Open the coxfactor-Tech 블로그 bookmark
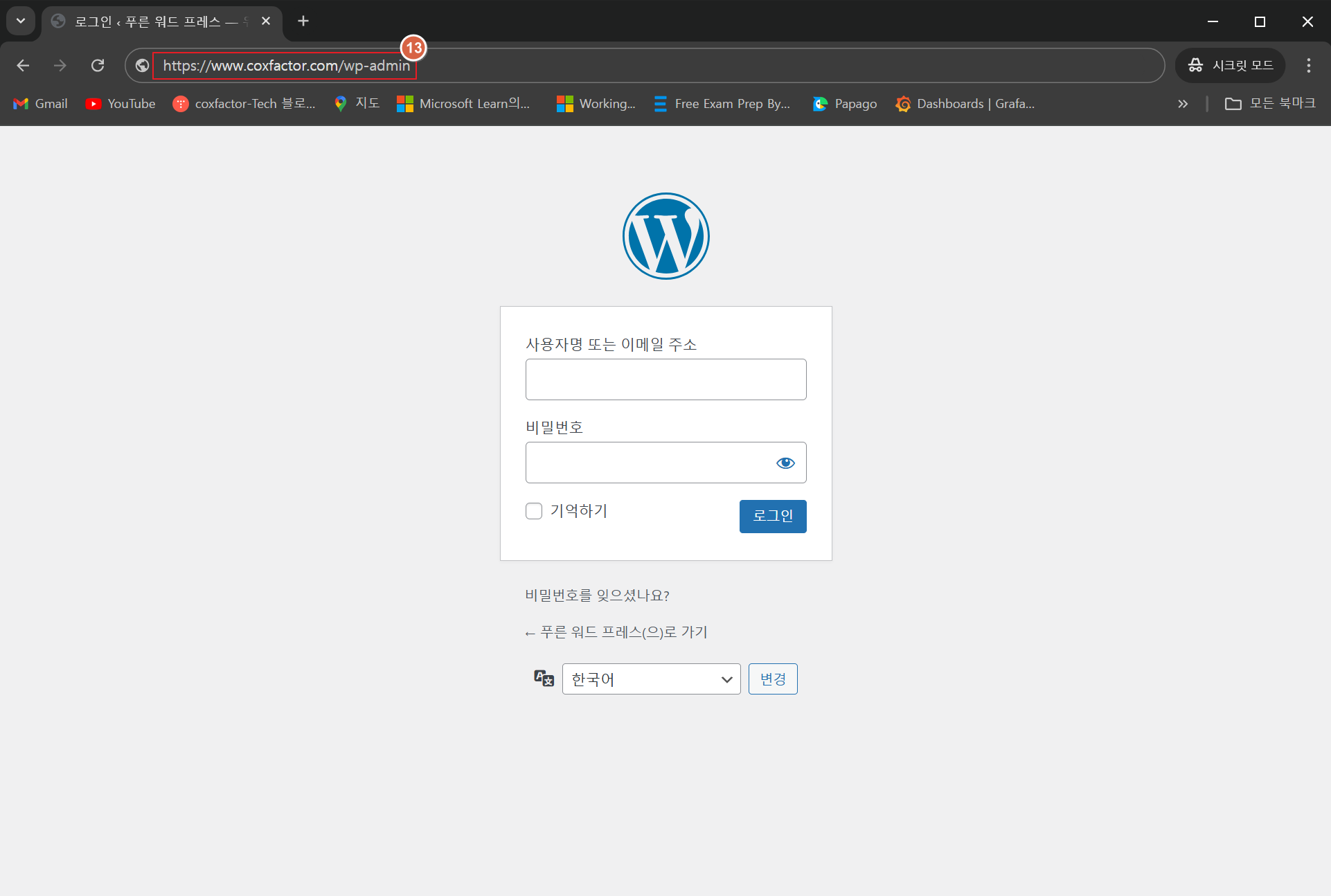The width and height of the screenshot is (1331, 896). click(x=244, y=104)
